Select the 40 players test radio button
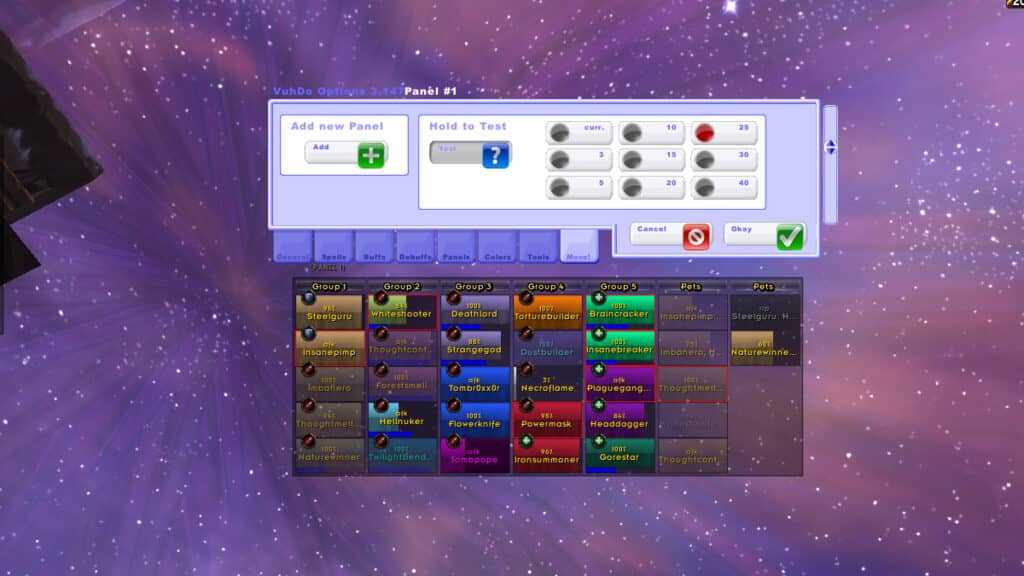 point(704,188)
